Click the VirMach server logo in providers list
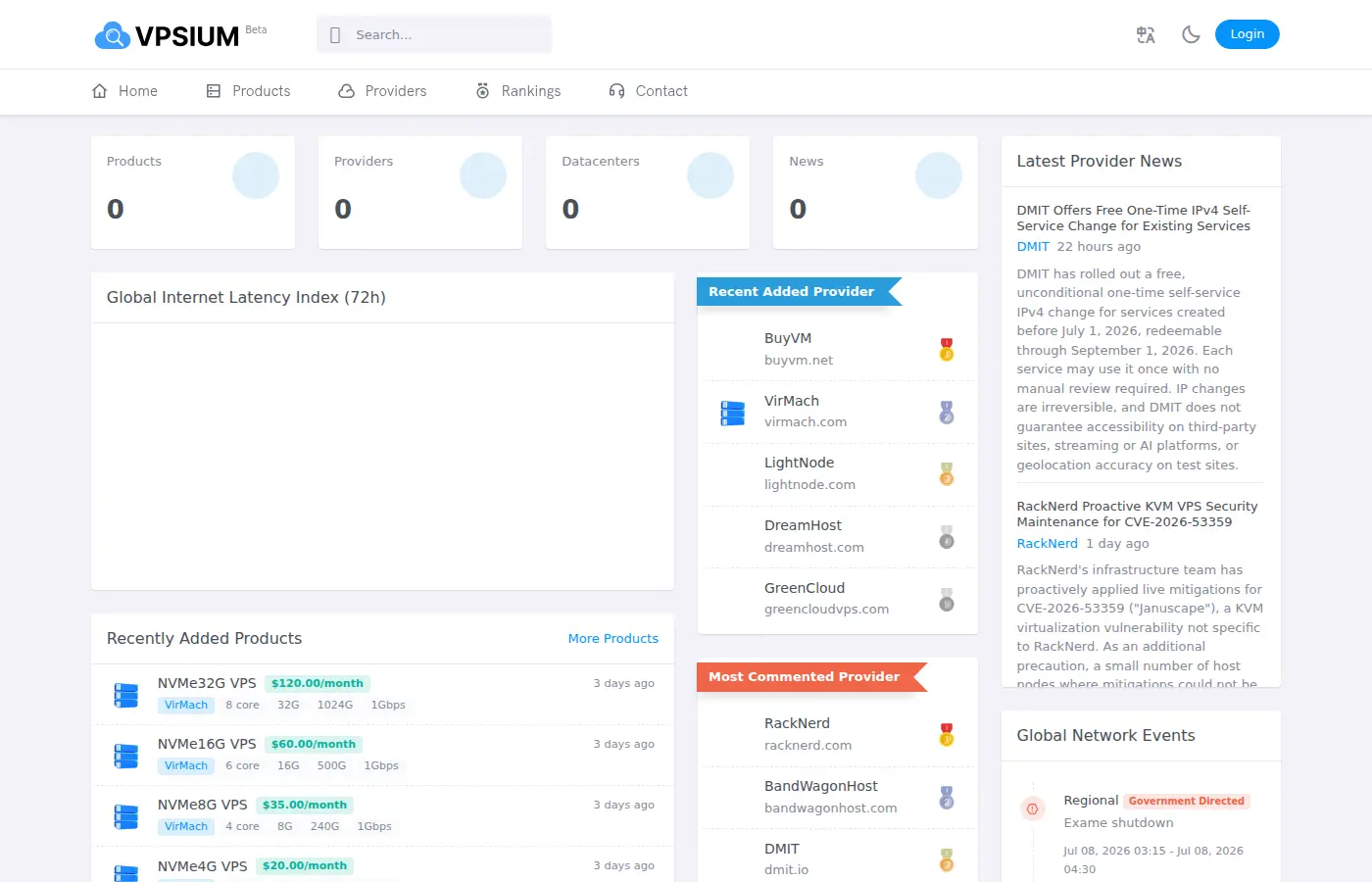The height and width of the screenshot is (882, 1372). tap(733, 413)
